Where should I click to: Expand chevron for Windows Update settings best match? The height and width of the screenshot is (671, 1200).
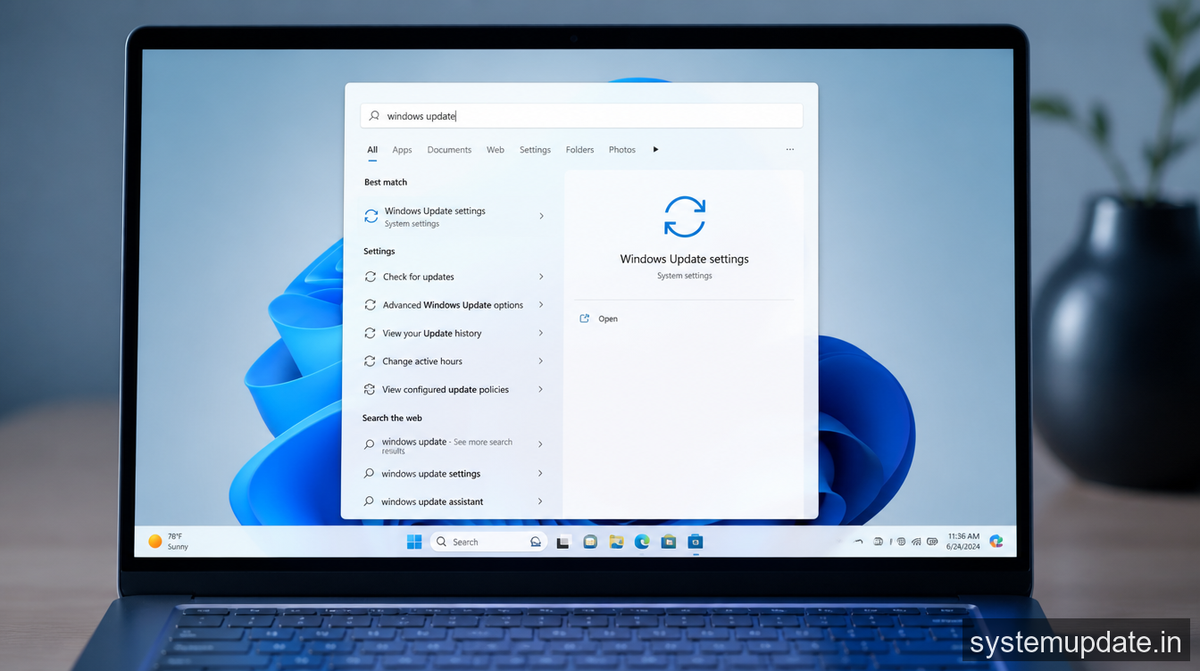tap(541, 216)
